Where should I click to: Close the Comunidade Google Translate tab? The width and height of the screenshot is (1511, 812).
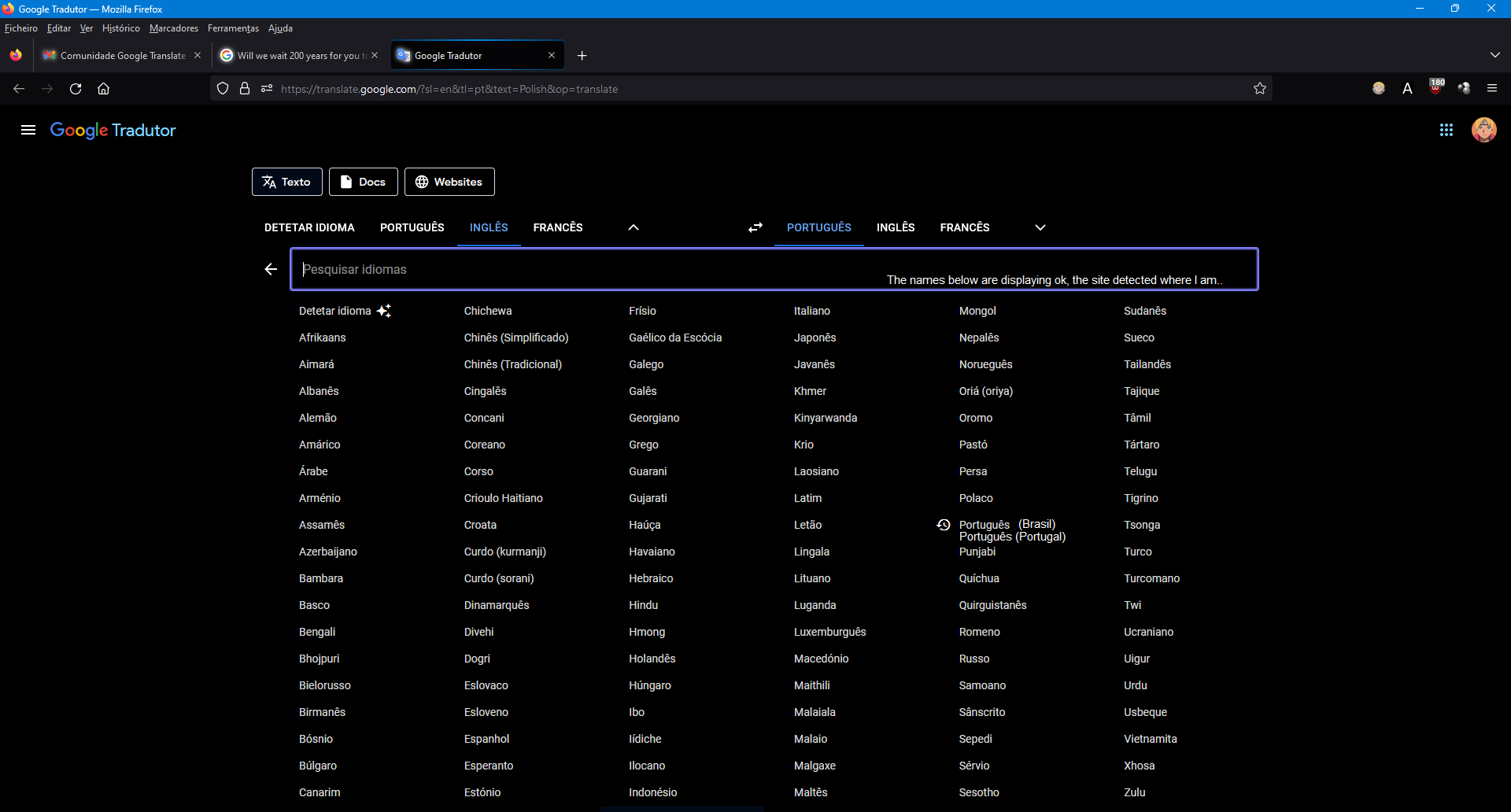coord(198,55)
